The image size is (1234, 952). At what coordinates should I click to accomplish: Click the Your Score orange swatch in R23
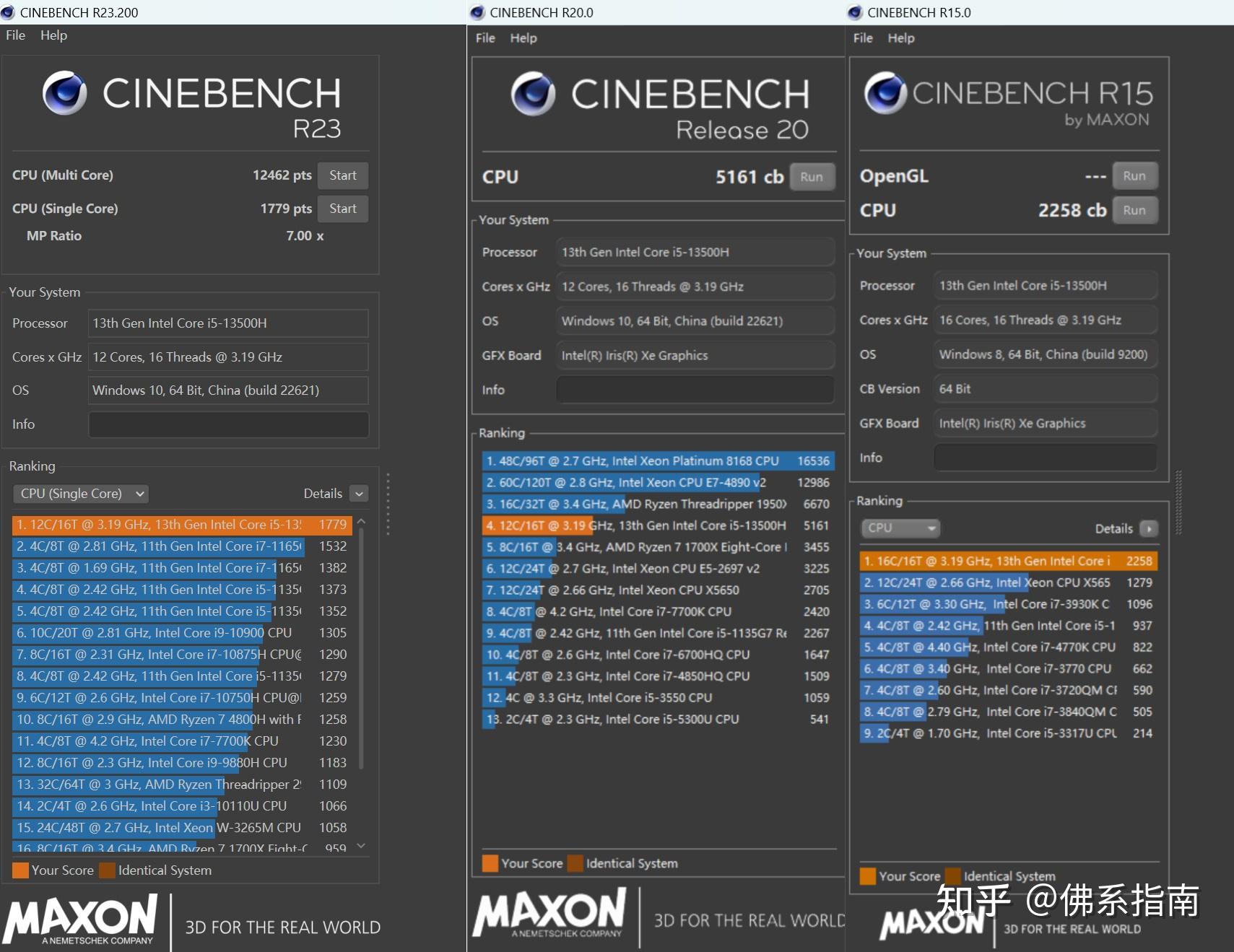click(x=21, y=870)
